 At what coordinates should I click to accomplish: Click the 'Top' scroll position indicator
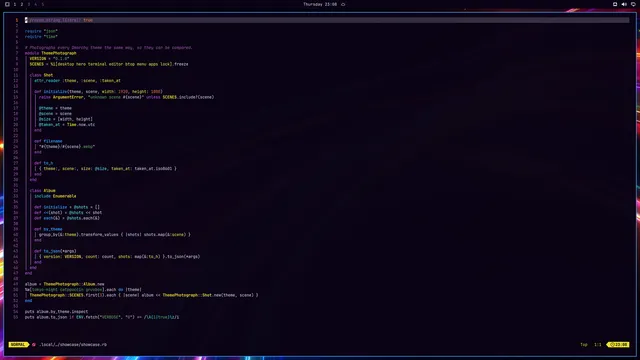[584, 344]
